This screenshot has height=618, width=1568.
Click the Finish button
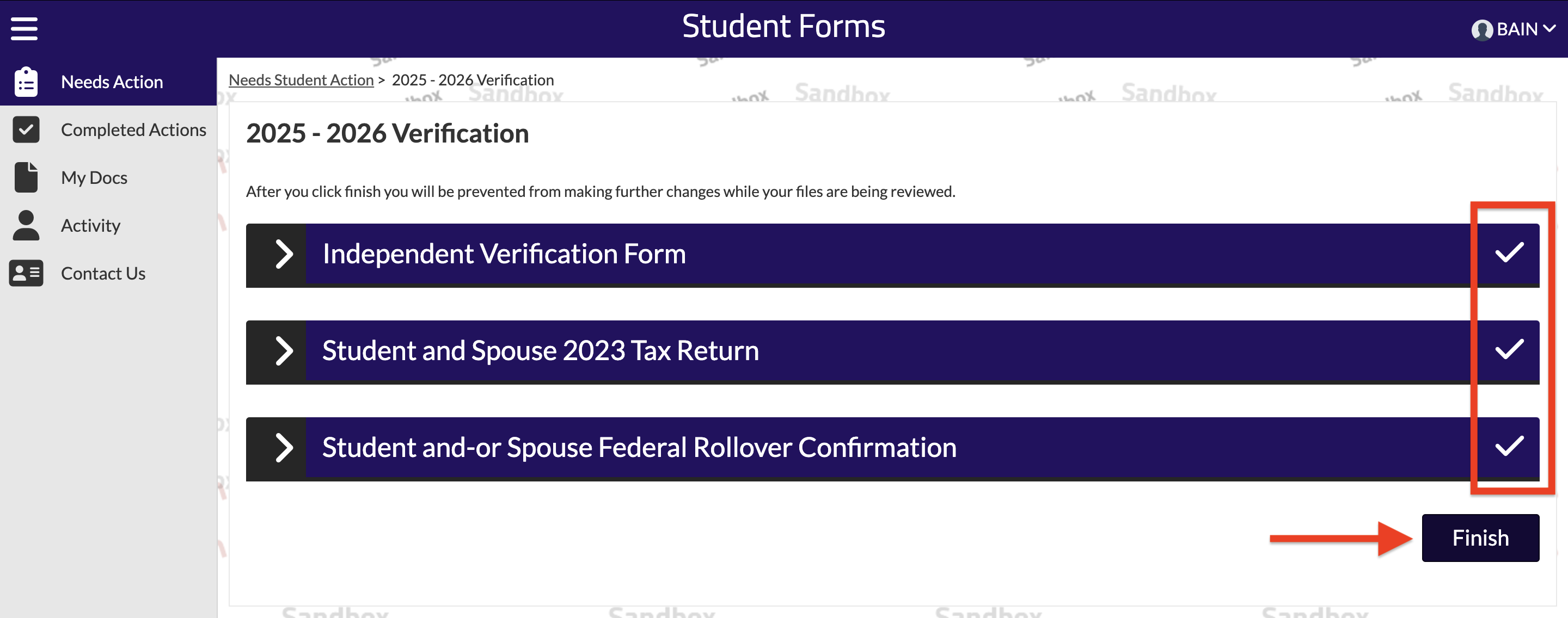(x=1480, y=537)
